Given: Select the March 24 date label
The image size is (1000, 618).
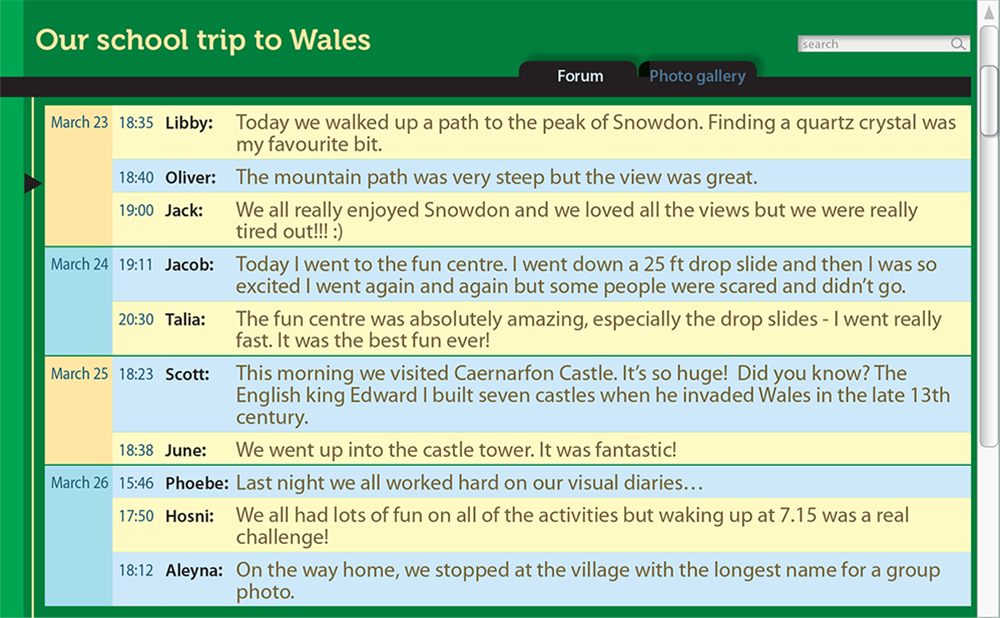Looking at the screenshot, I should click(x=80, y=263).
